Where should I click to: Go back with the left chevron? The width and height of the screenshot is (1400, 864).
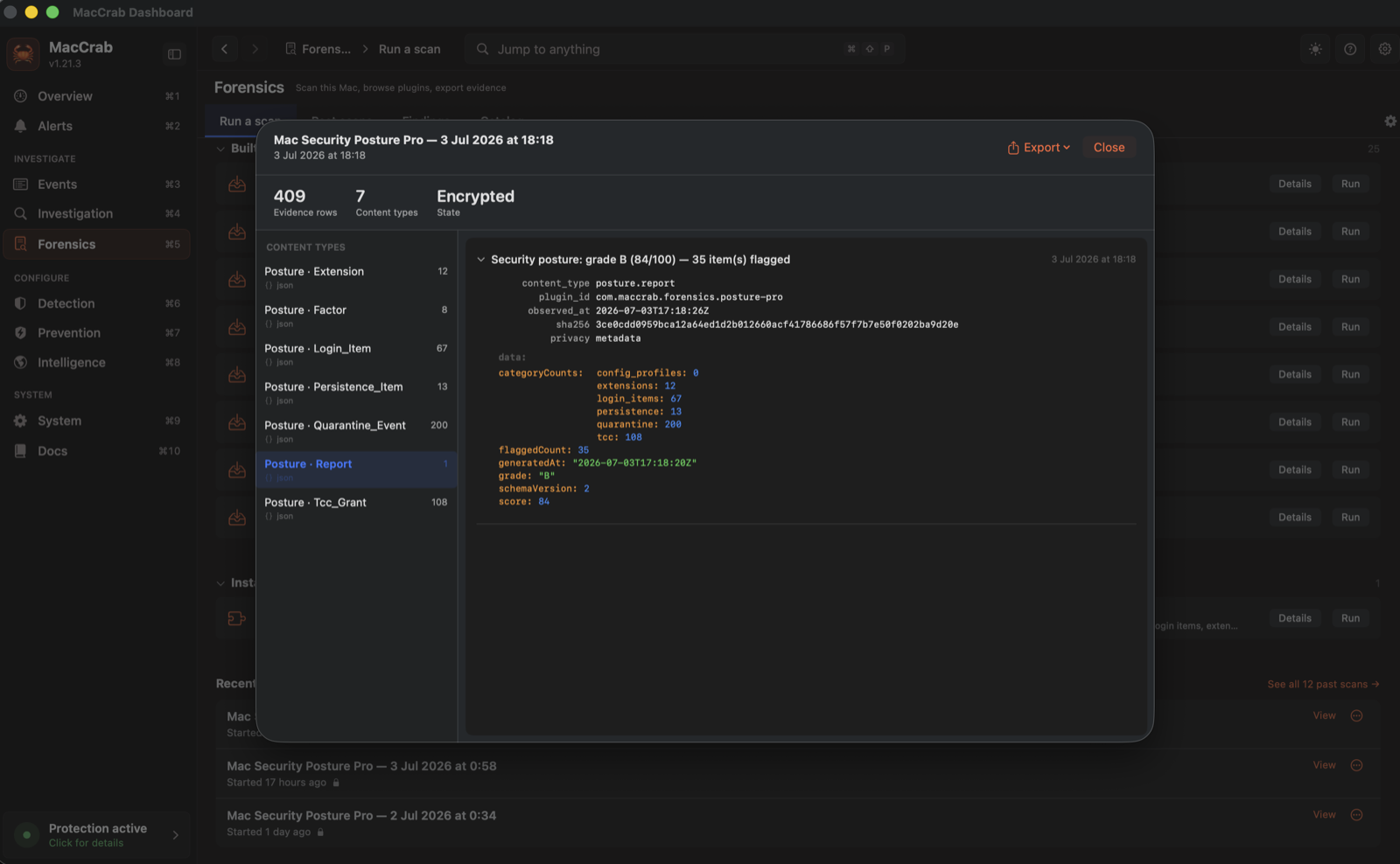click(x=225, y=49)
